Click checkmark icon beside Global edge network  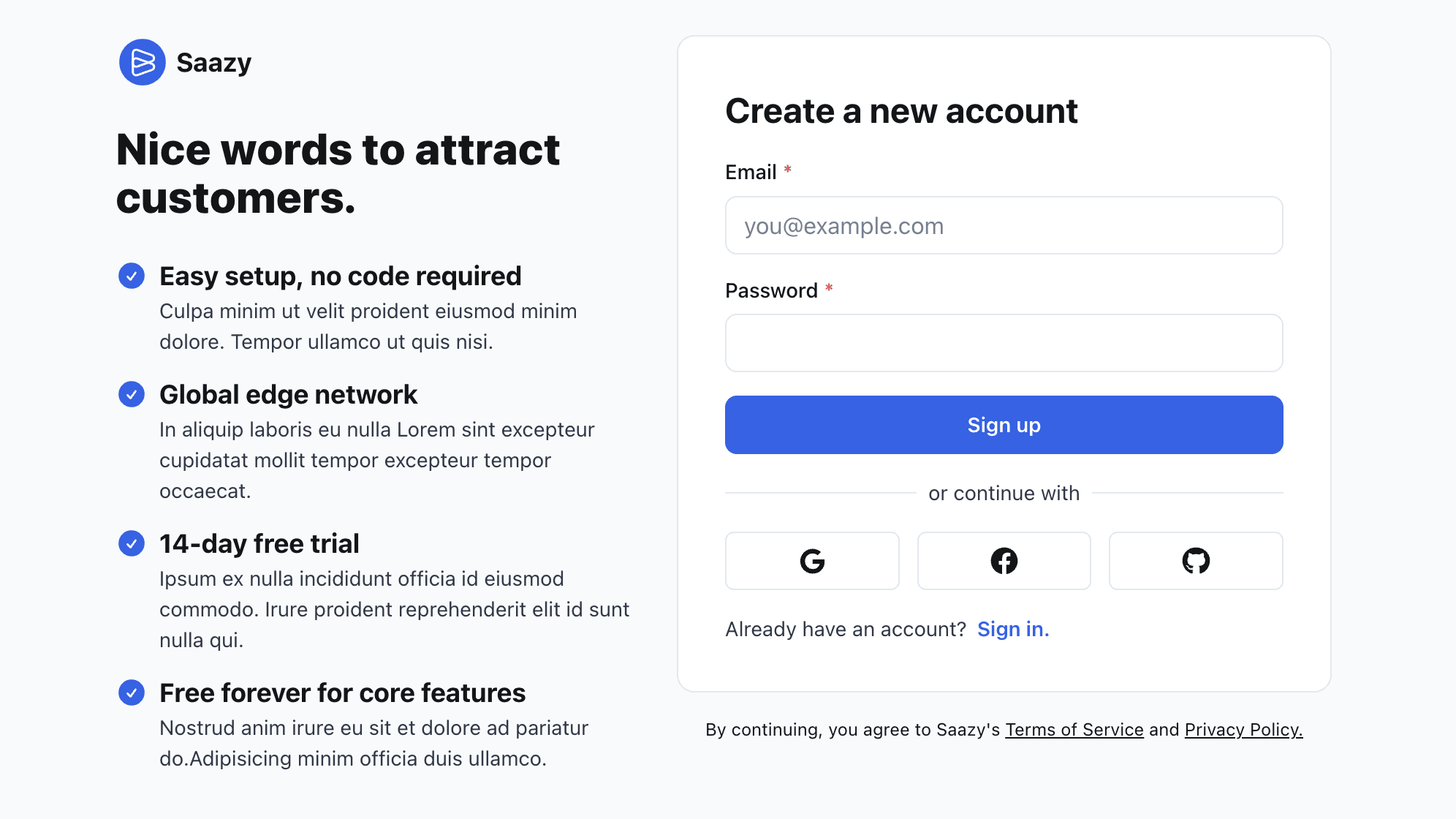pos(132,394)
